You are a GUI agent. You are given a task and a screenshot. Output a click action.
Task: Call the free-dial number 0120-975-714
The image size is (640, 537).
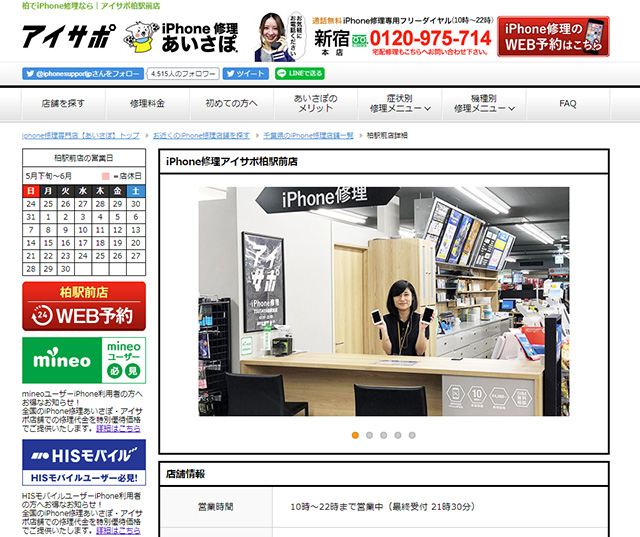[430, 38]
